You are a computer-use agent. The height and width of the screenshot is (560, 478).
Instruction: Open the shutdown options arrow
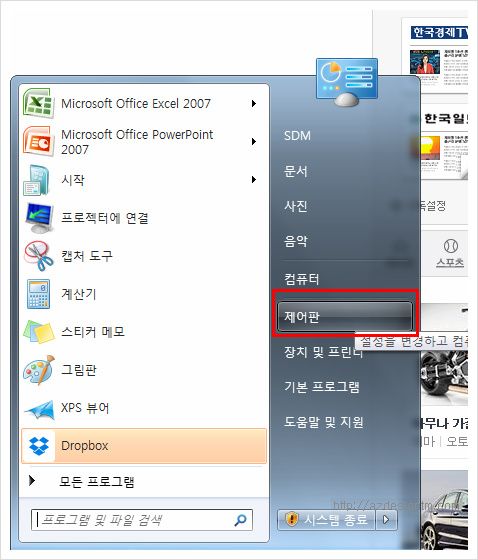point(386,519)
